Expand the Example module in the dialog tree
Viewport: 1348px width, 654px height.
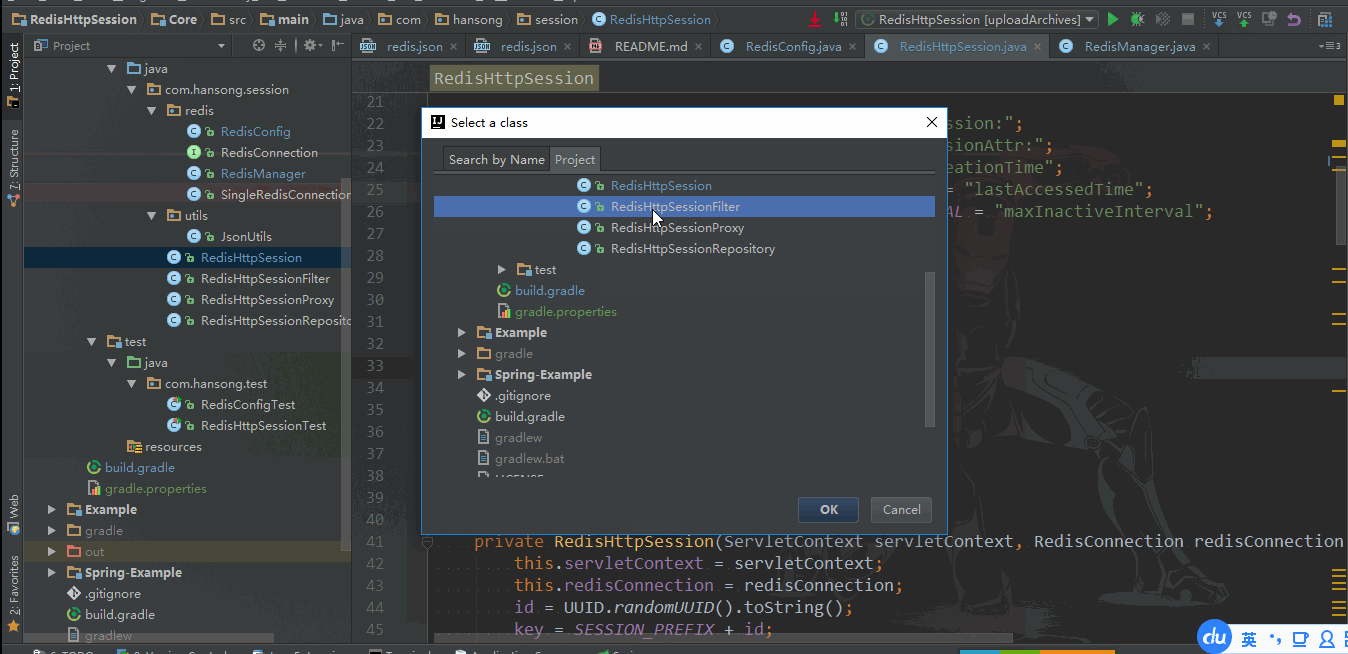[461, 333]
